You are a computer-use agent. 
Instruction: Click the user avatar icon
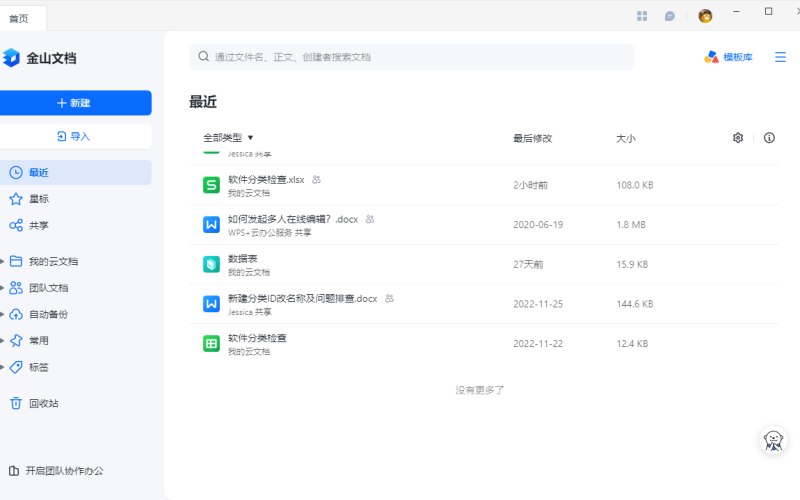[705, 16]
